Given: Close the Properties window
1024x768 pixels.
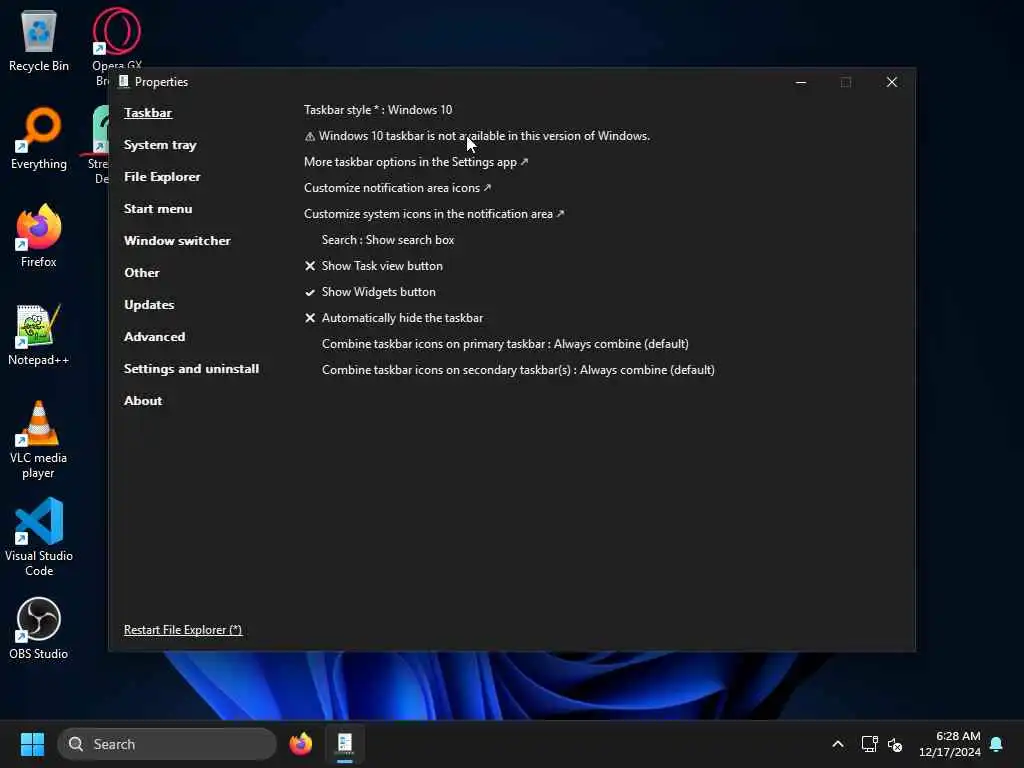Looking at the screenshot, I should coord(891,82).
